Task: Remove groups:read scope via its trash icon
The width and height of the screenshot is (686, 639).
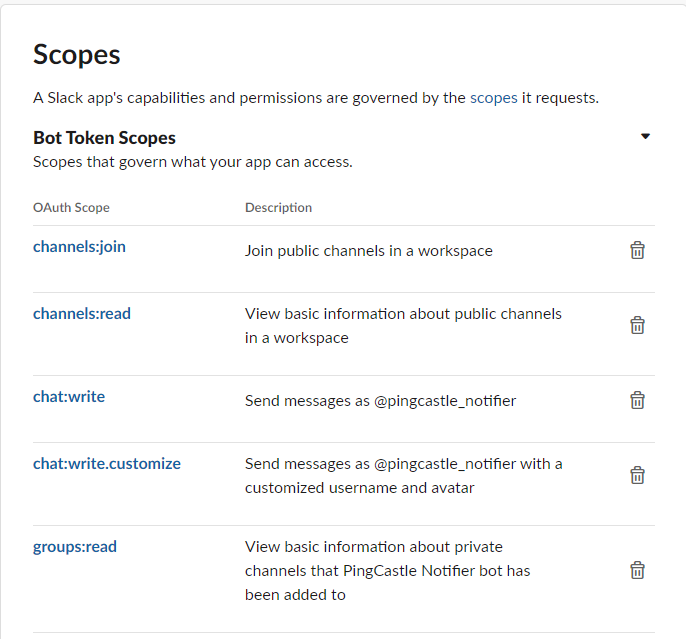Action: pos(637,570)
